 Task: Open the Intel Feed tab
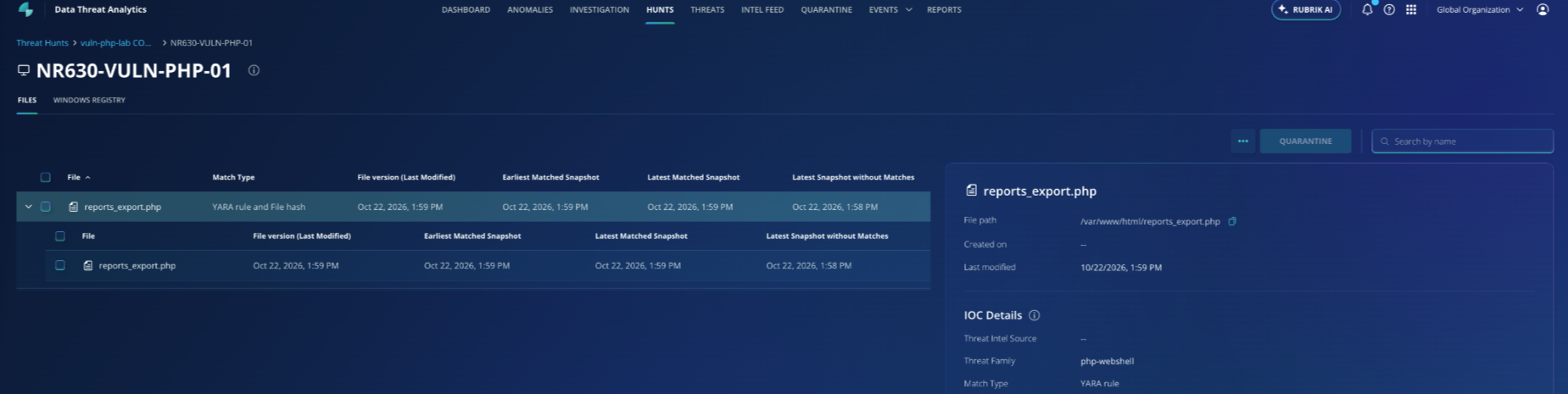coord(762,10)
